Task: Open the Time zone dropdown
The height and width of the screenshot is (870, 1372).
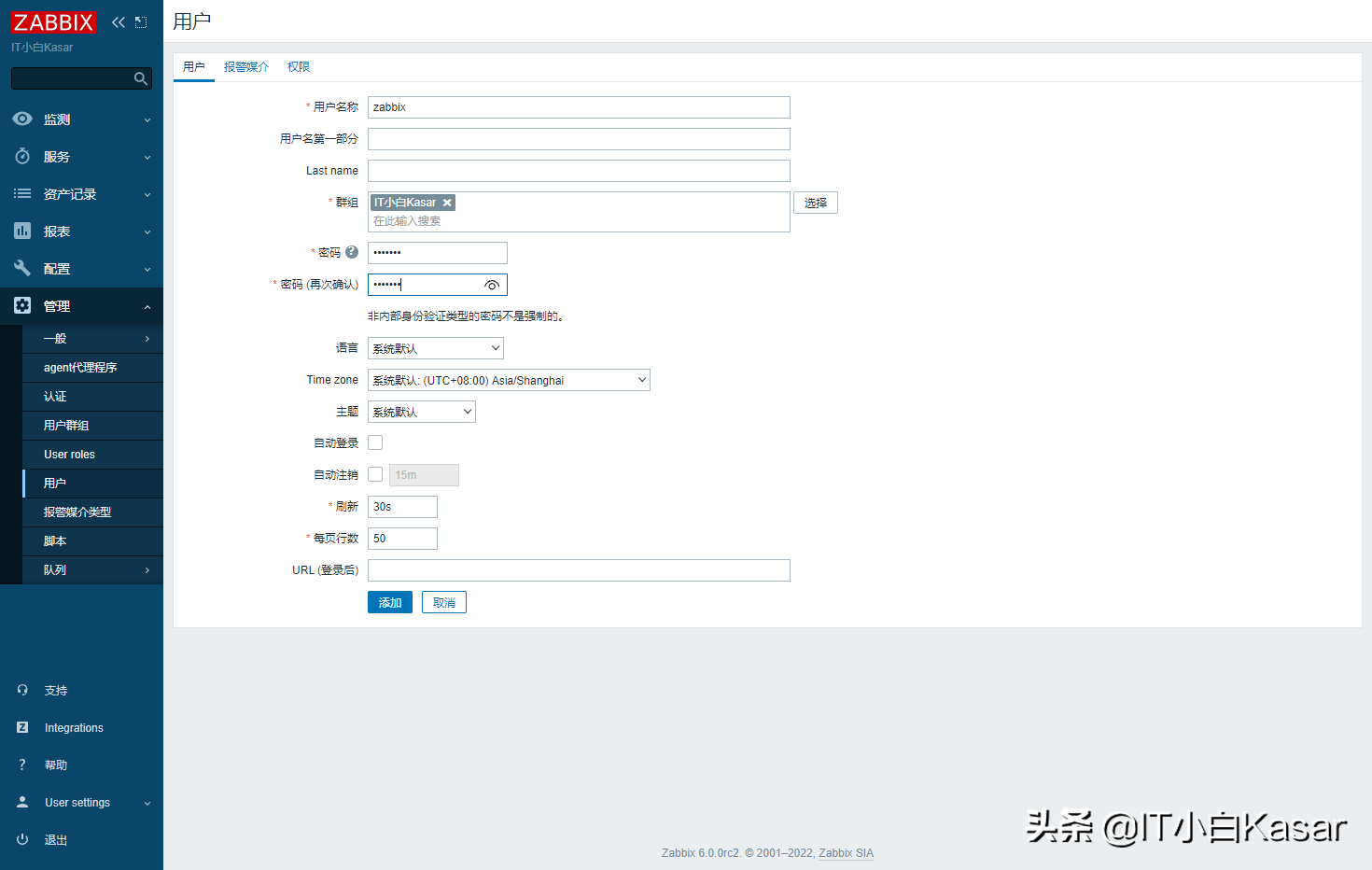Action: click(509, 380)
